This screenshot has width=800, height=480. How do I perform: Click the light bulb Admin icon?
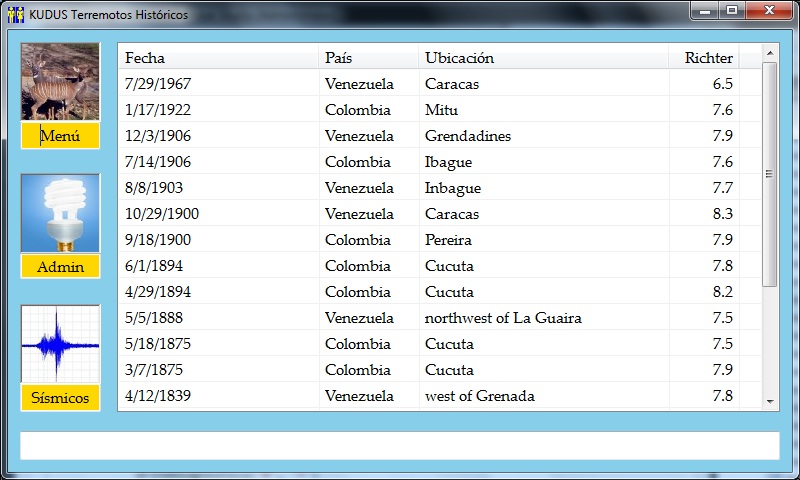coord(60,213)
